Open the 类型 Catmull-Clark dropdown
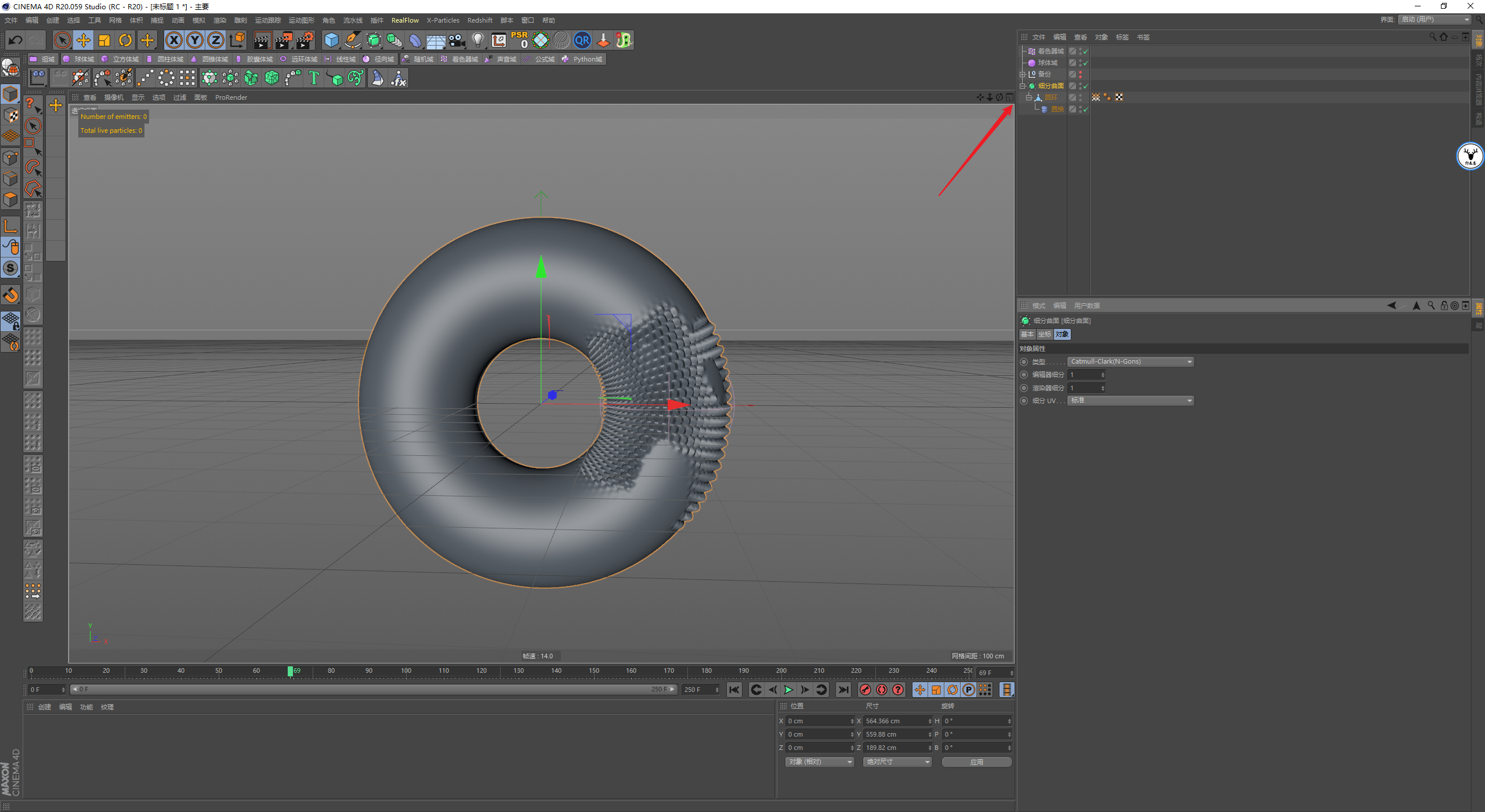 tap(1131, 361)
